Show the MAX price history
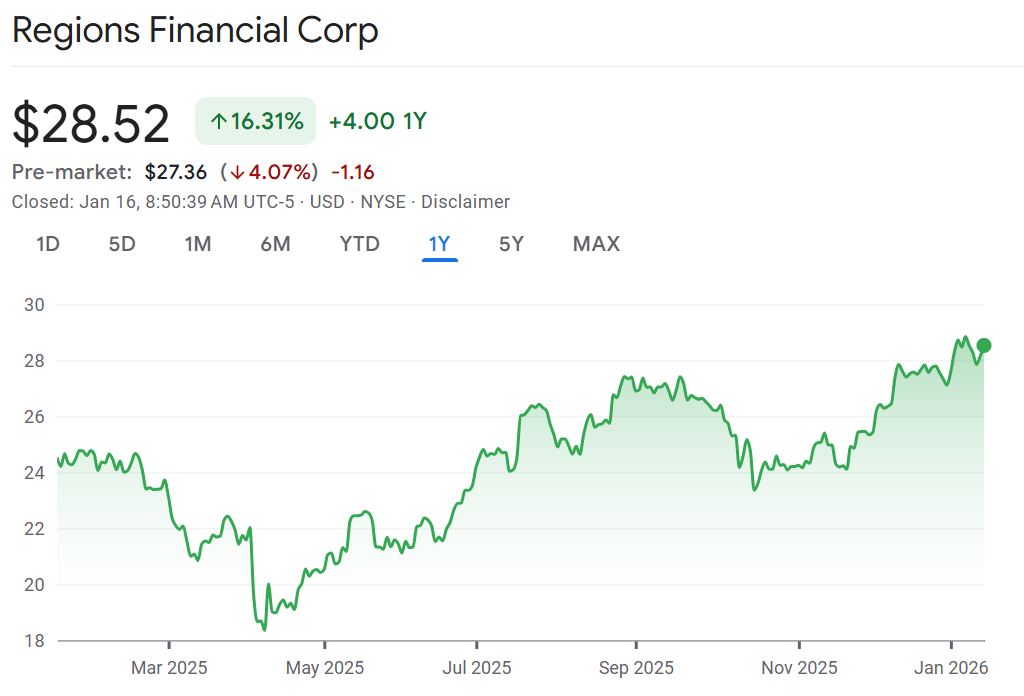1024x696 pixels. pyautogui.click(x=596, y=244)
